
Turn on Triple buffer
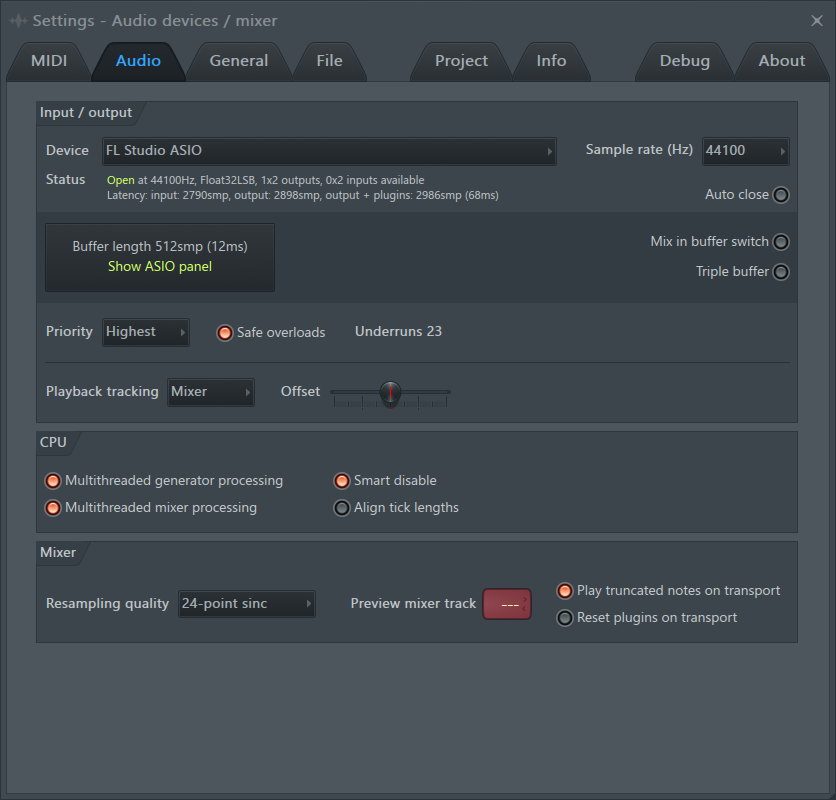[781, 272]
